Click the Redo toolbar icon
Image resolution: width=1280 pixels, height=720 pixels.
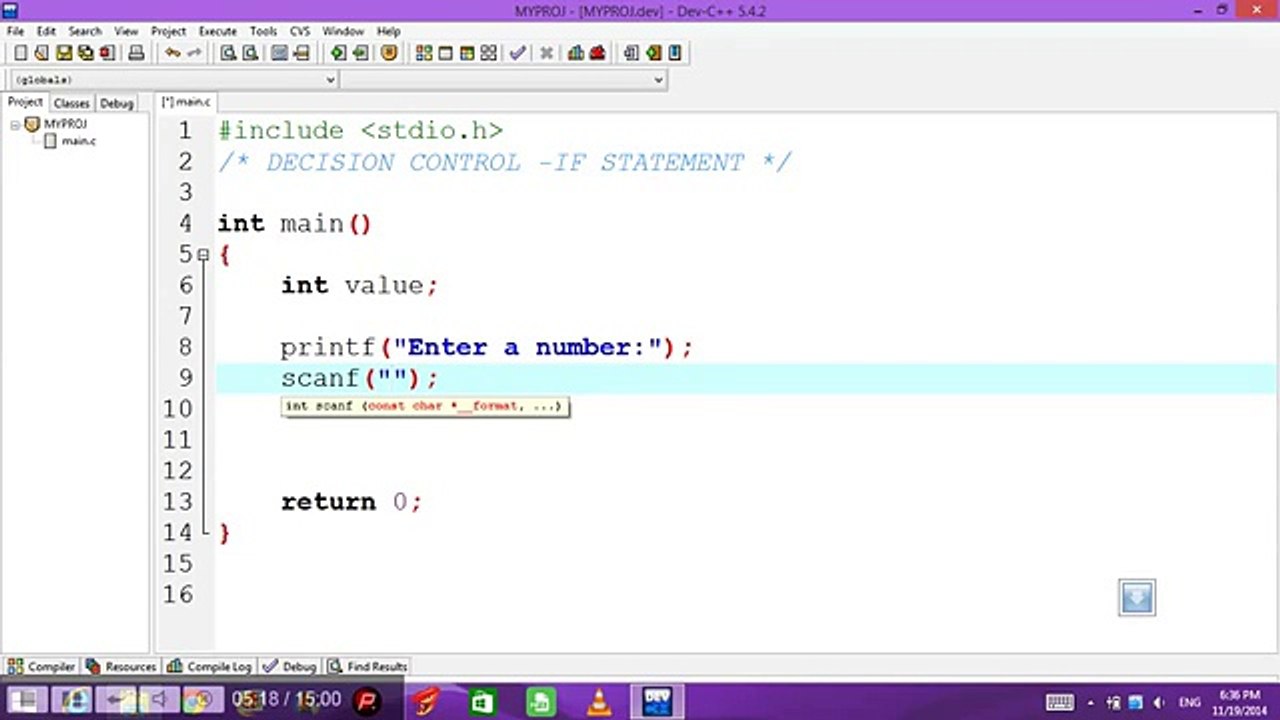coord(195,53)
